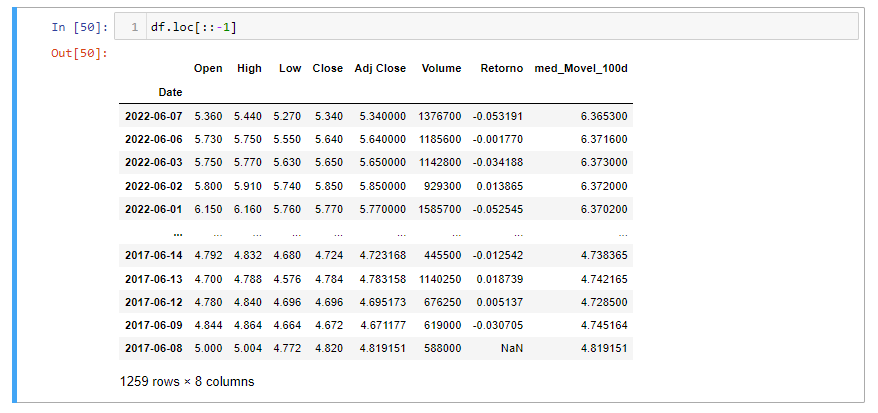Select the 2022-06-01 row index
The image size is (878, 413).
153,209
